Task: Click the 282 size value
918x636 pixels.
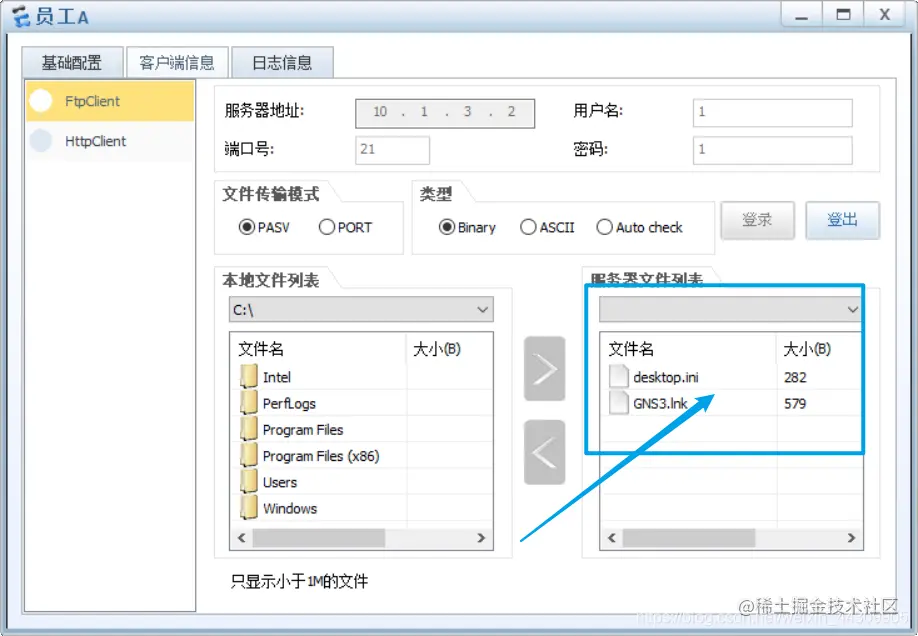Action: click(795, 378)
